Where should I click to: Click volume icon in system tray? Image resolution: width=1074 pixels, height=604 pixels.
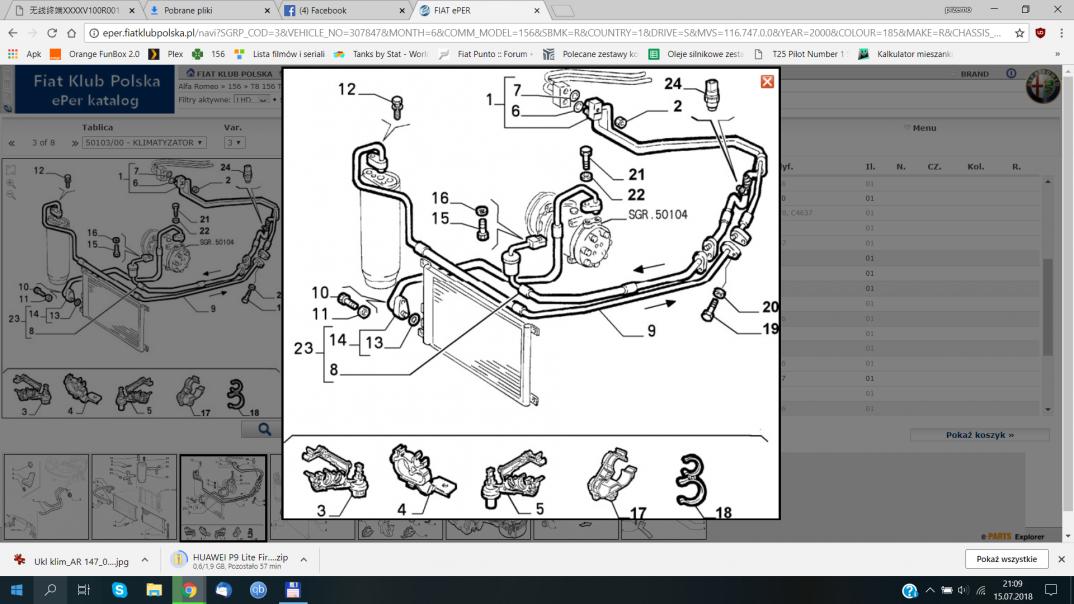click(963, 590)
